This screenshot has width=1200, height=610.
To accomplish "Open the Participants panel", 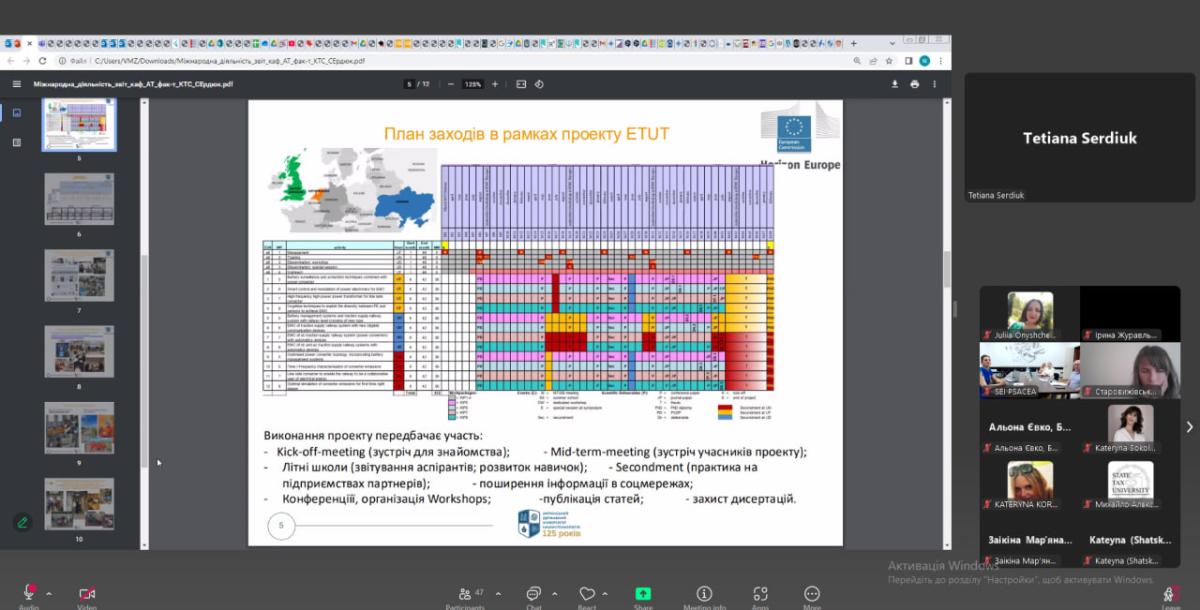I will [x=465, y=594].
